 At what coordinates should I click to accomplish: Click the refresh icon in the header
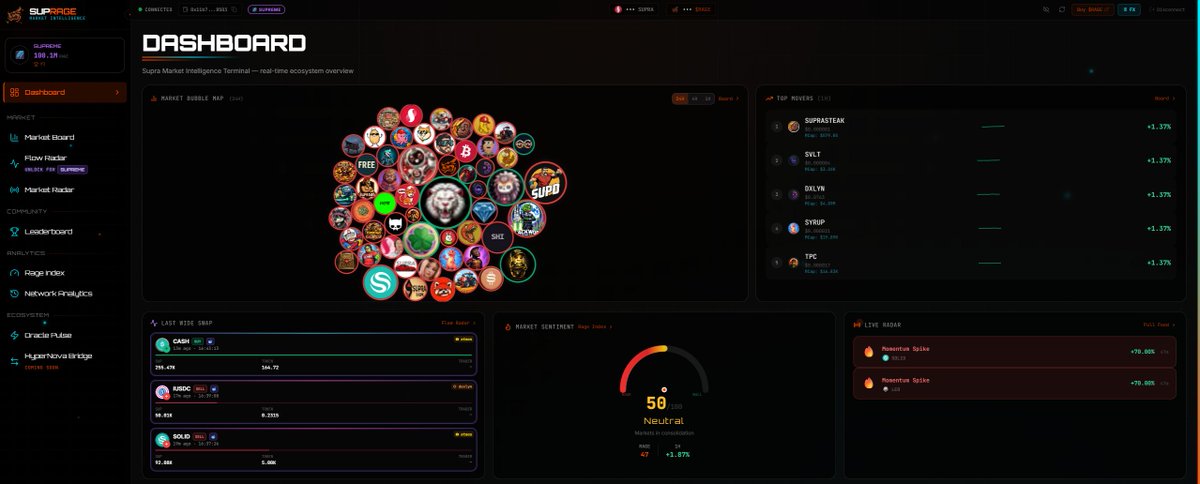point(1061,9)
